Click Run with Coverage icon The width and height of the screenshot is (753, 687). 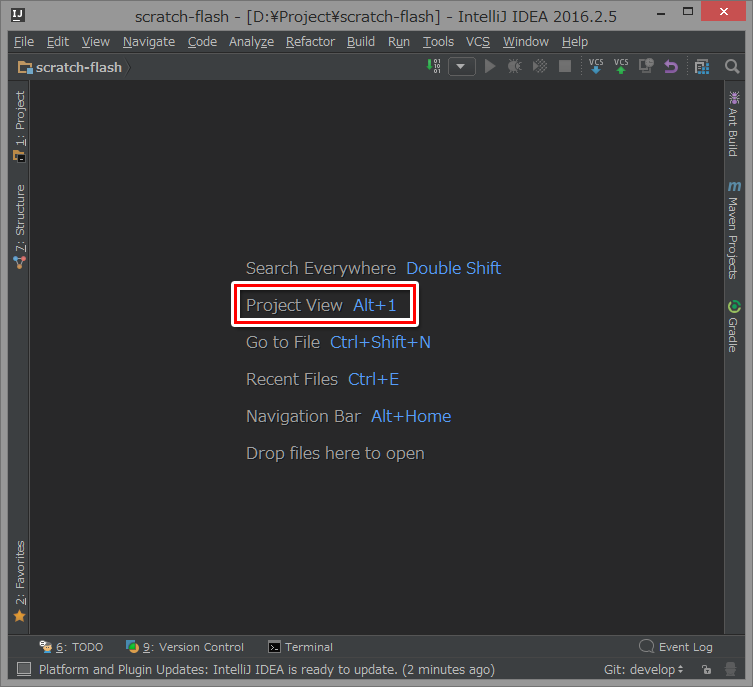[540, 66]
